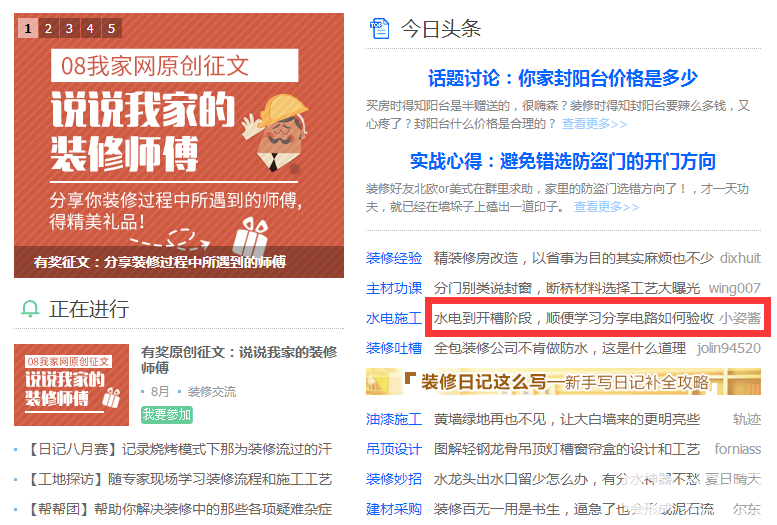Click the green 我要参加 button
Screen dimensions: 777x525
(167, 414)
